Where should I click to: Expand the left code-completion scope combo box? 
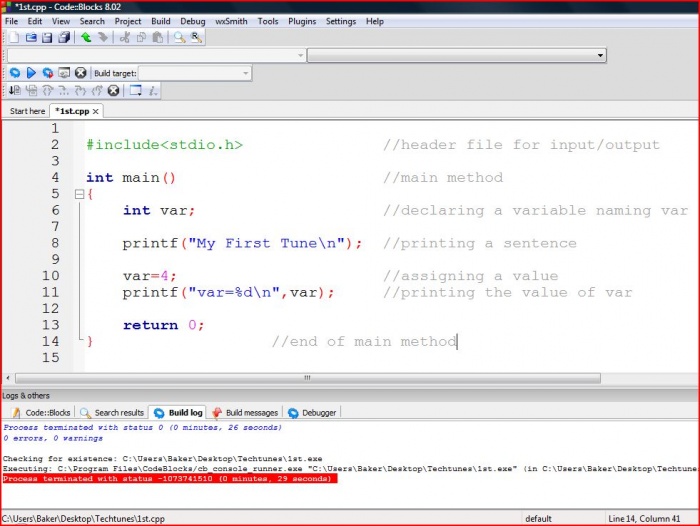pos(300,55)
